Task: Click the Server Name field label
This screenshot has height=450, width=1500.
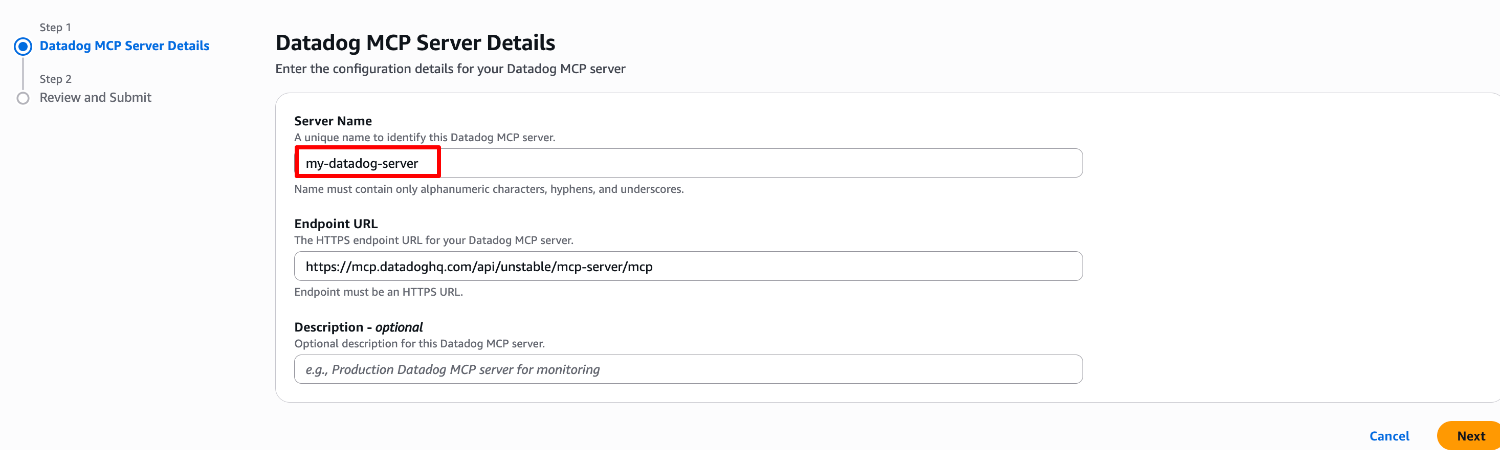Action: pos(333,121)
